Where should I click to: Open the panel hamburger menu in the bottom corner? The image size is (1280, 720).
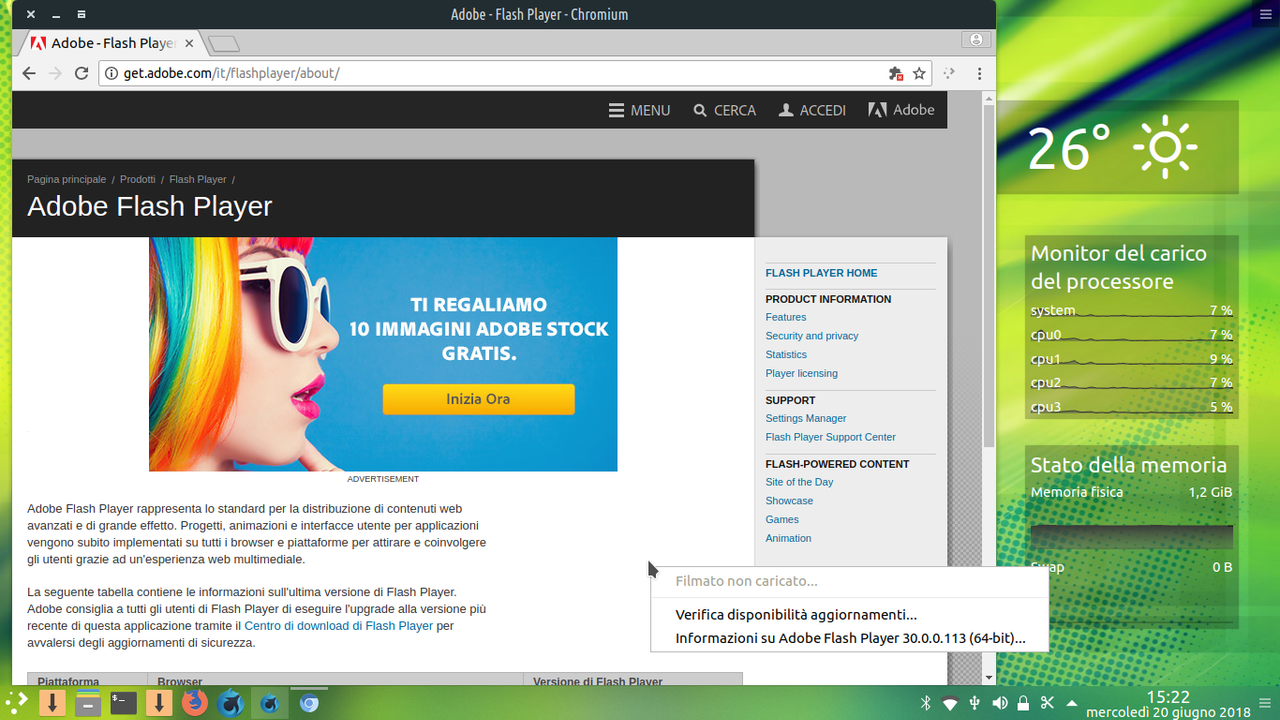click(1265, 704)
